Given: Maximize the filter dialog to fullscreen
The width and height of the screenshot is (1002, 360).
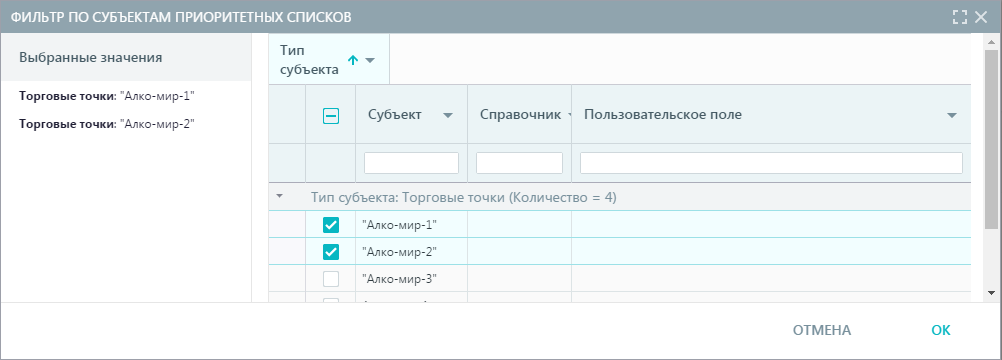Looking at the screenshot, I should [x=960, y=17].
